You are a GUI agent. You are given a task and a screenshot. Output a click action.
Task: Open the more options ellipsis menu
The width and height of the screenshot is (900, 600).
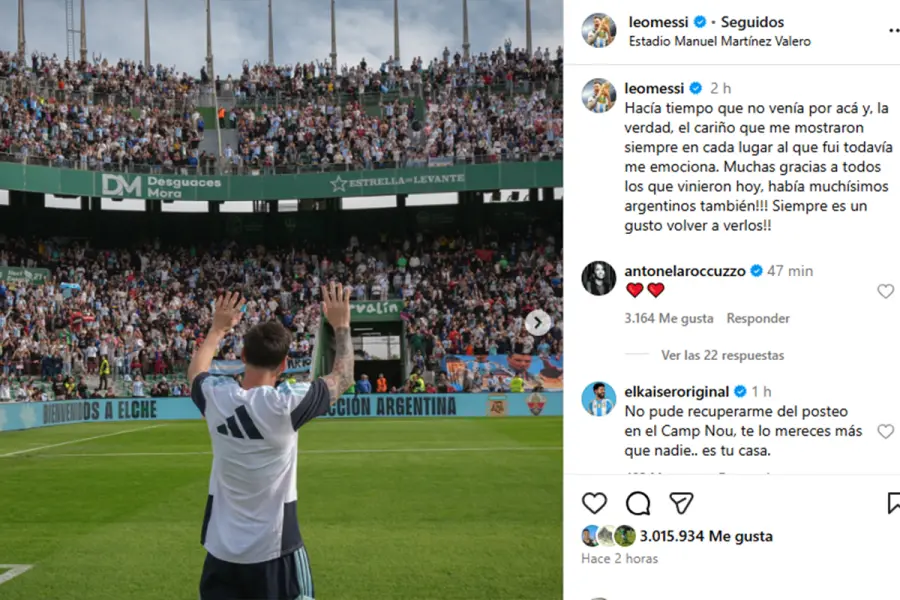tap(894, 30)
